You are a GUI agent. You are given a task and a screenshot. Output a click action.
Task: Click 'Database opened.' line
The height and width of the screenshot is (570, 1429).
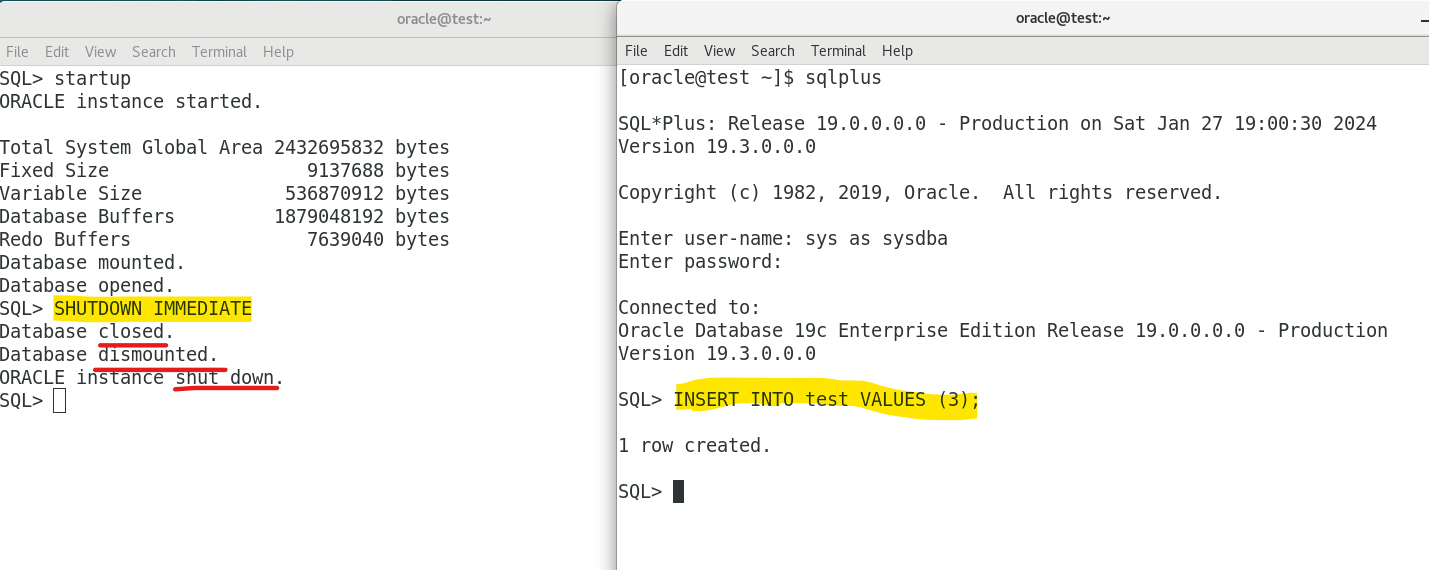[87, 285]
